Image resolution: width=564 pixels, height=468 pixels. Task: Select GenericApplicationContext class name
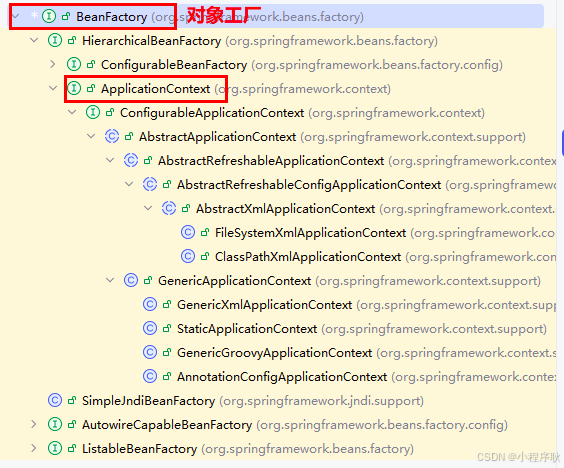tap(235, 281)
